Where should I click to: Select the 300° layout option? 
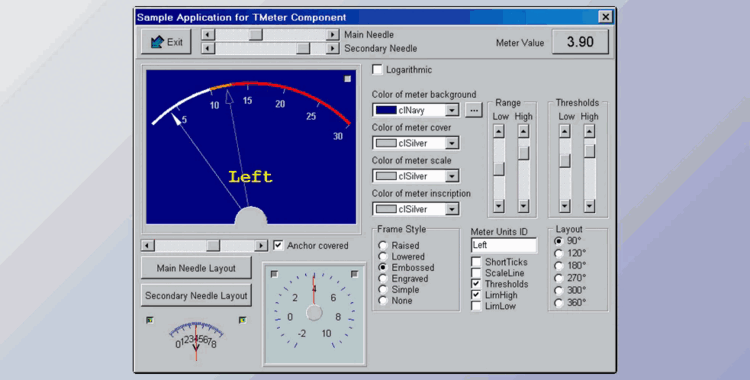[x=558, y=291]
